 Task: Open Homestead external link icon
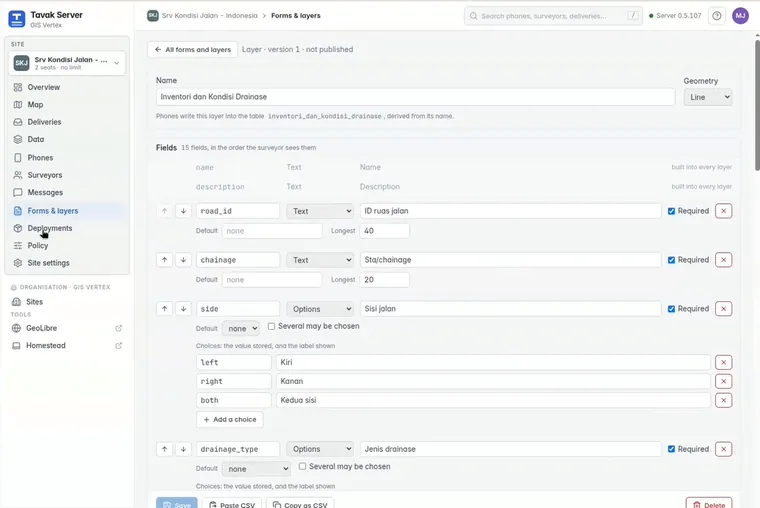tap(118, 346)
